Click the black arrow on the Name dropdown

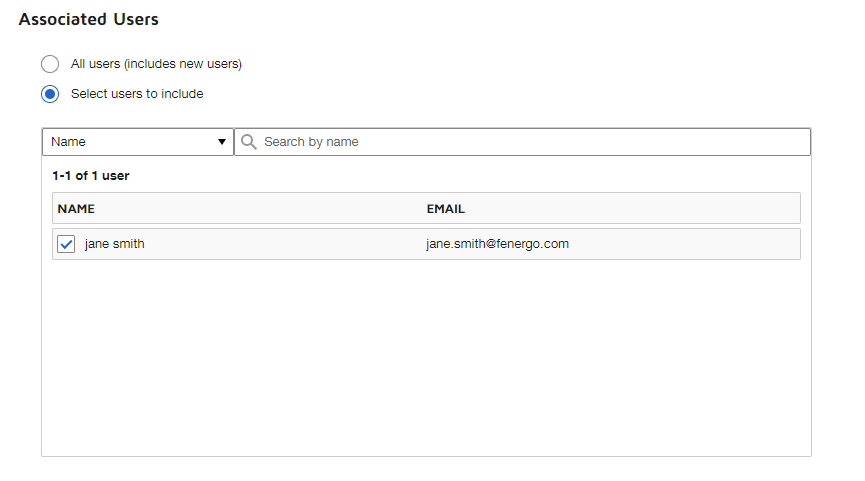[x=222, y=142]
